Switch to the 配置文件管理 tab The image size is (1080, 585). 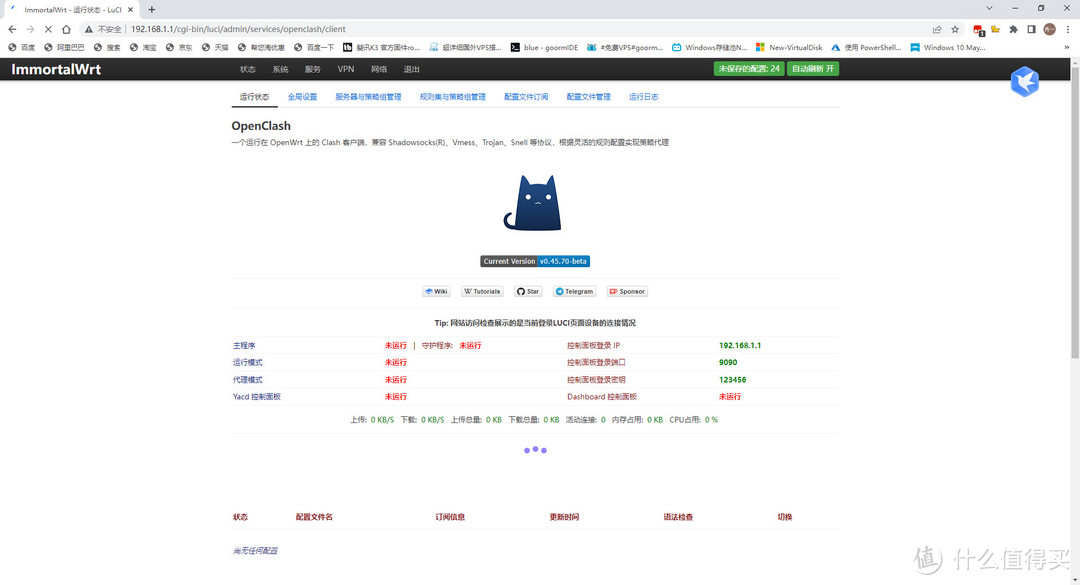point(588,97)
